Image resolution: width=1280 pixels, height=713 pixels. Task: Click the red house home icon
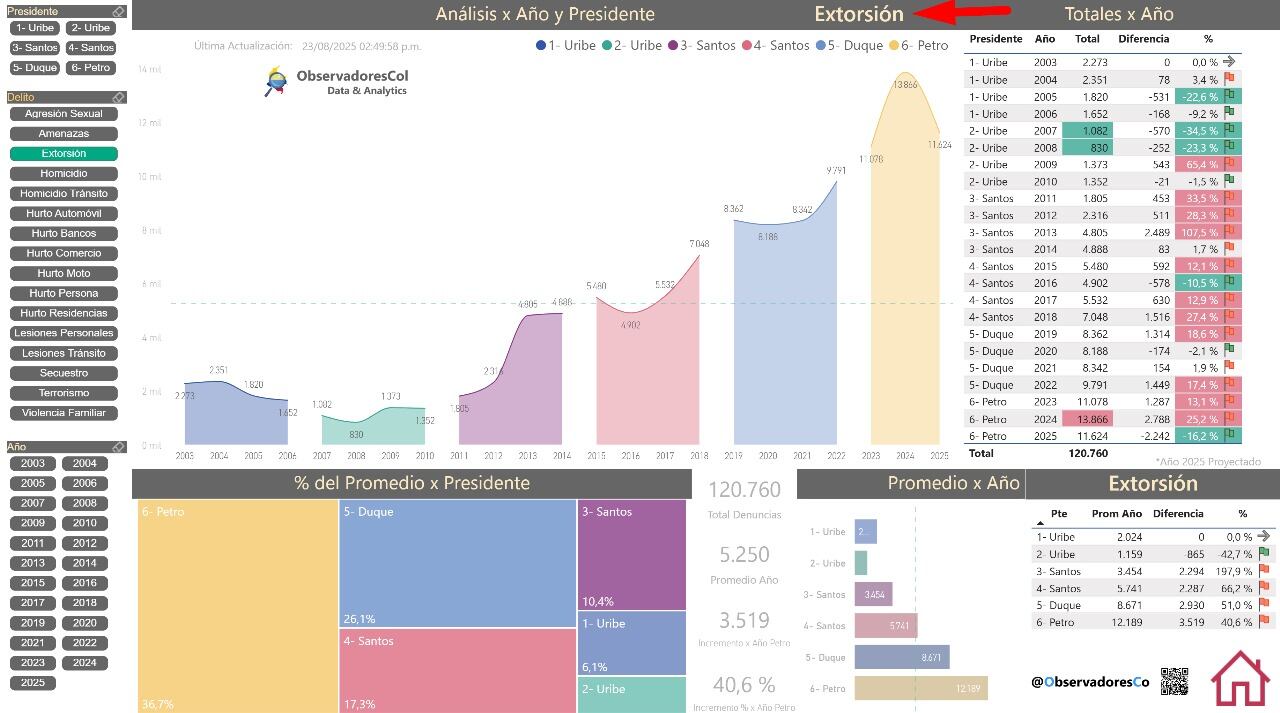(x=1240, y=678)
